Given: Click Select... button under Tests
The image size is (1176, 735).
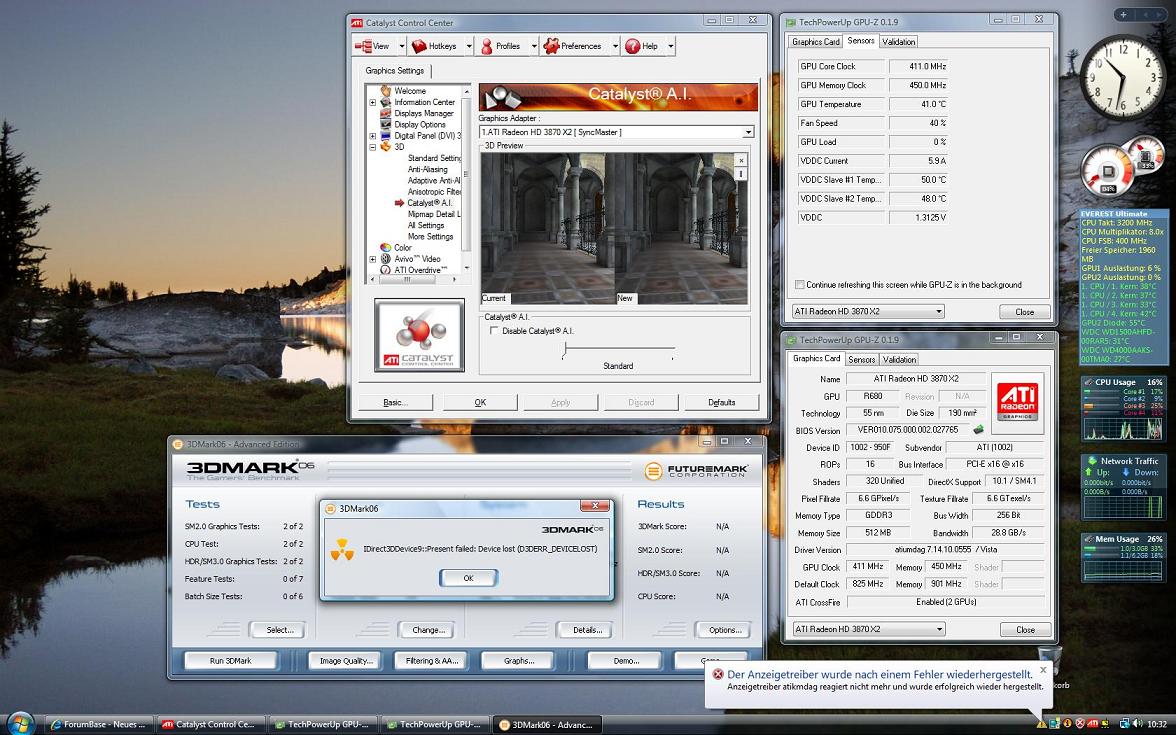Looking at the screenshot, I should (280, 630).
